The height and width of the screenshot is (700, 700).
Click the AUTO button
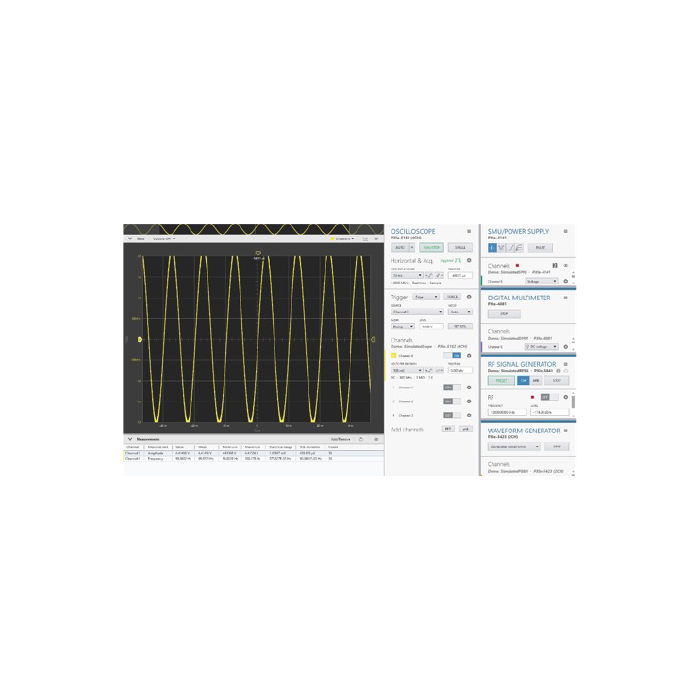coord(400,247)
